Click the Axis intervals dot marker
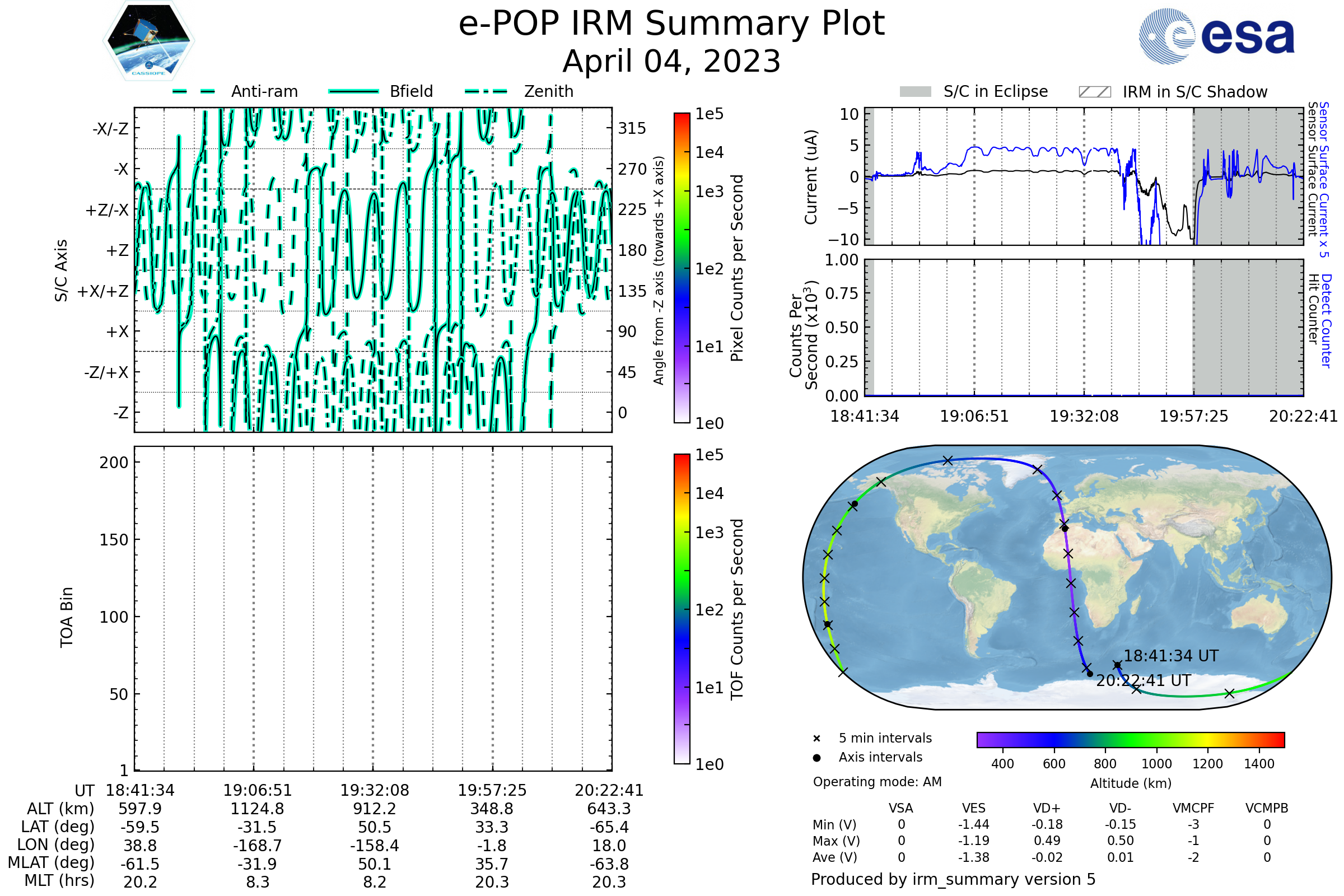The width and height of the screenshot is (1344, 896). (816, 758)
